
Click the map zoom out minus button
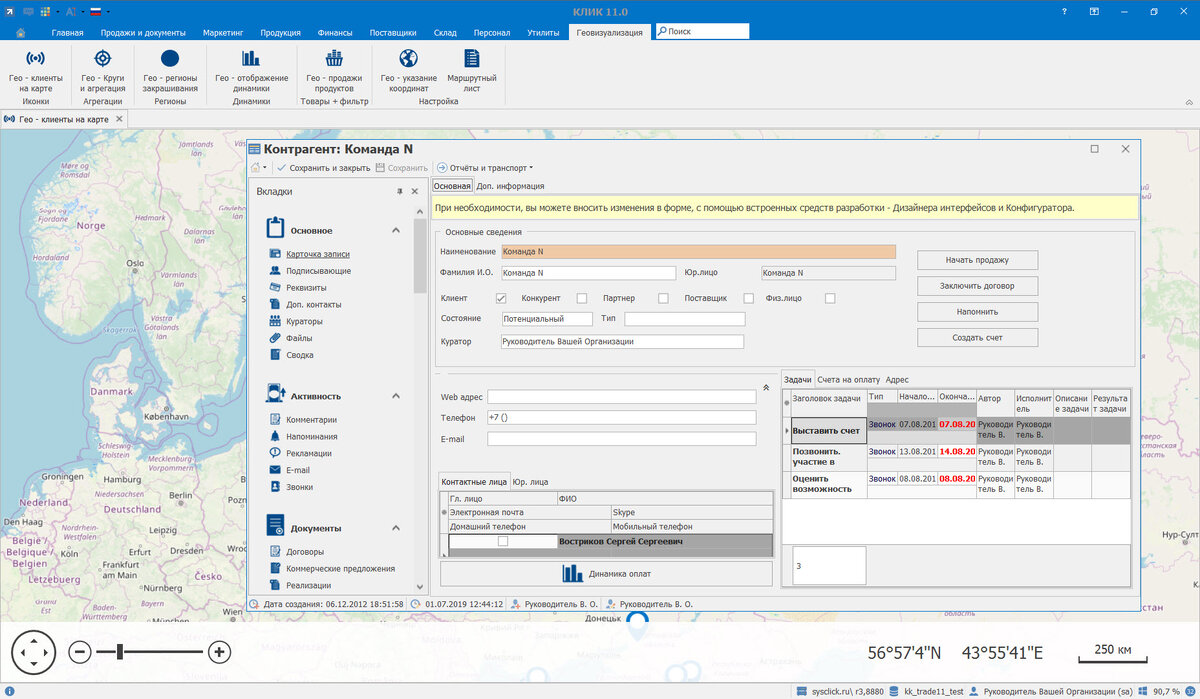point(81,653)
